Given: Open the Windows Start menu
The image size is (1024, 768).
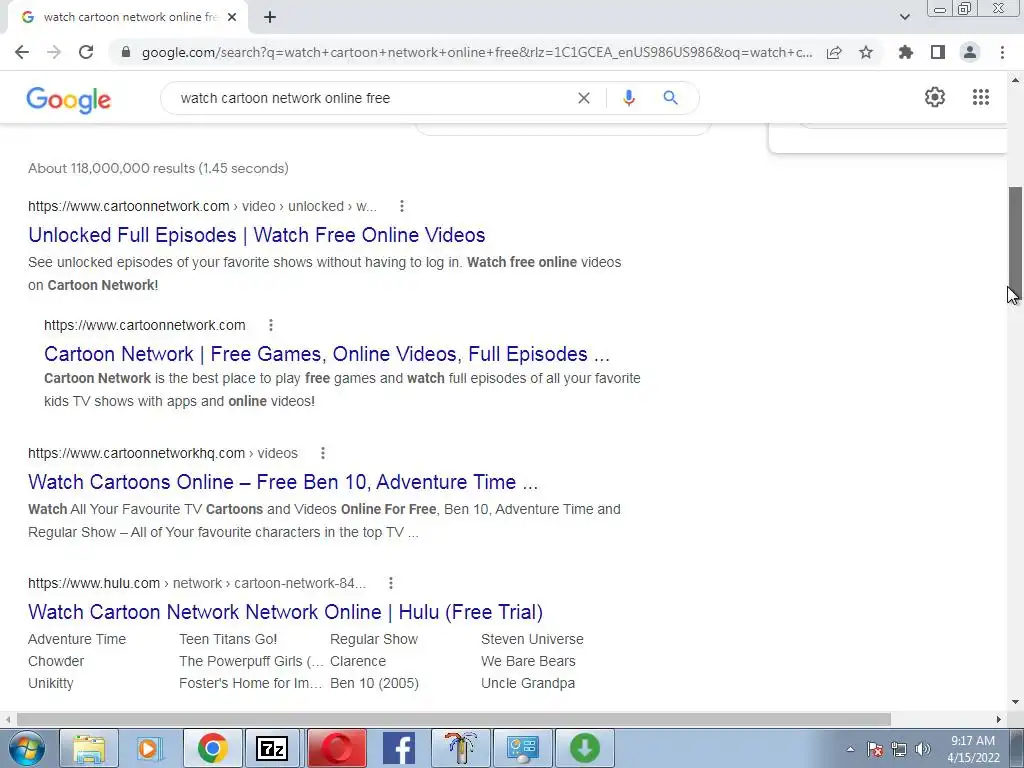Looking at the screenshot, I should pos(26,748).
